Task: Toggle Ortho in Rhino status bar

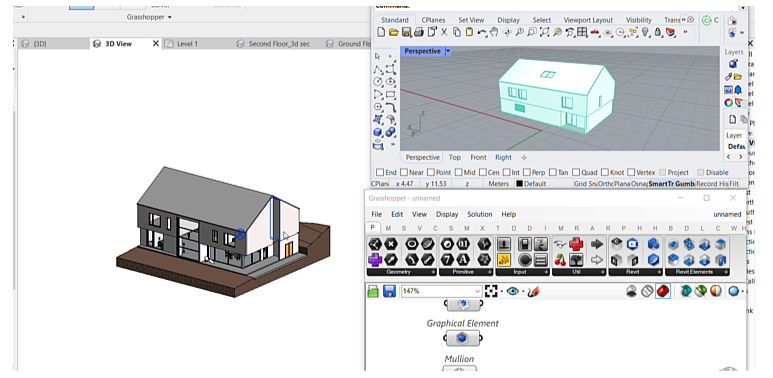Action: pos(606,184)
